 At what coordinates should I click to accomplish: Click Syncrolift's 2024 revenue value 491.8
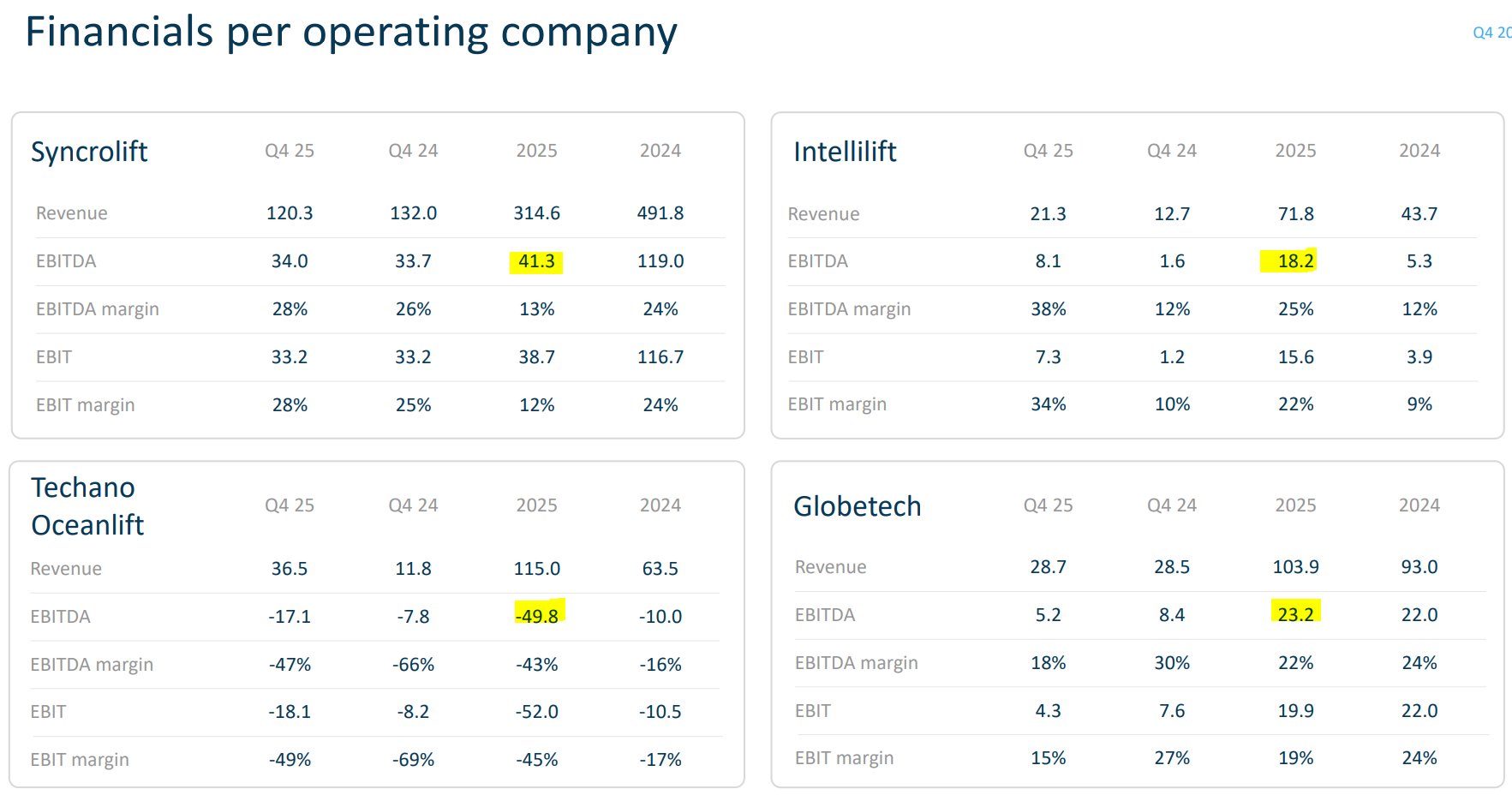660,213
